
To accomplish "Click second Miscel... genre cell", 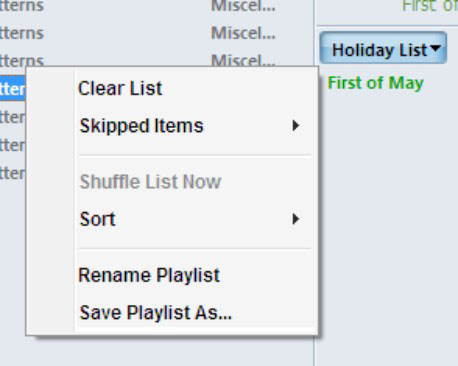I will pos(243,33).
